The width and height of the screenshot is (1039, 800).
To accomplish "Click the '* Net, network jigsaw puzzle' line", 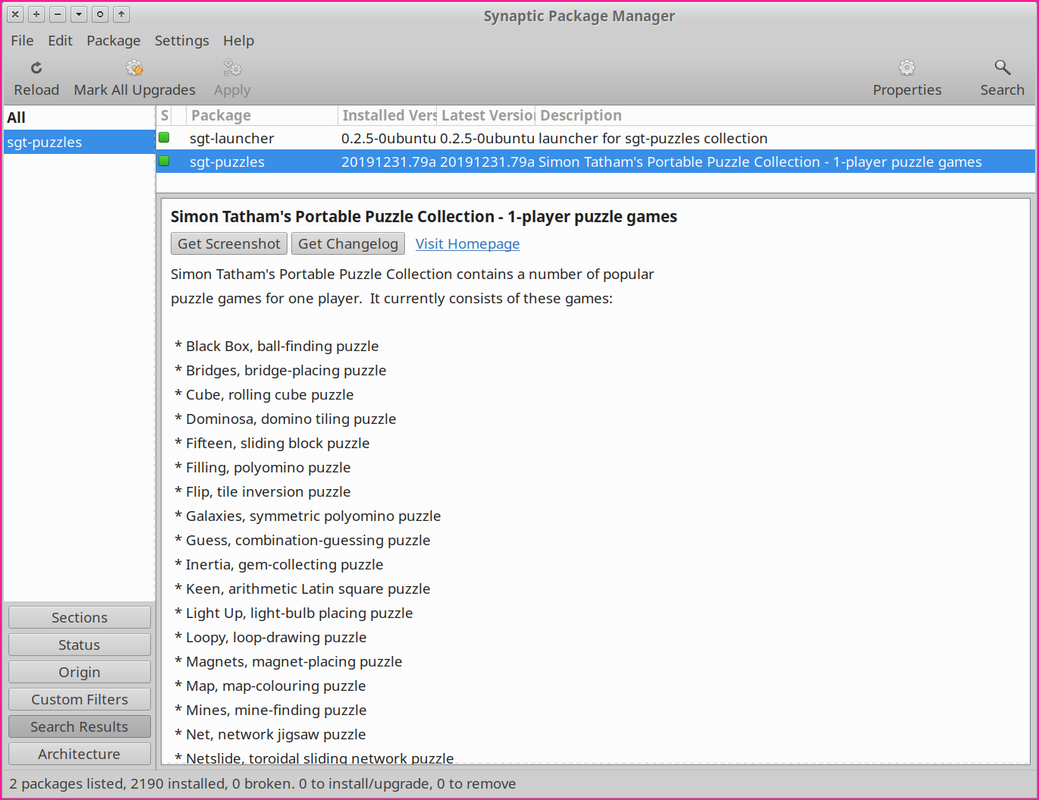I will click(x=270, y=734).
